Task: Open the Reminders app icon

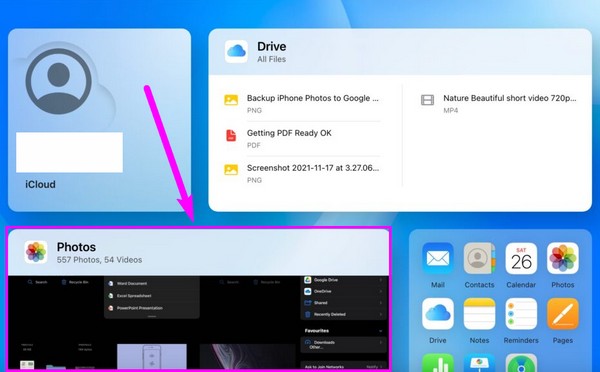Action: tap(521, 314)
